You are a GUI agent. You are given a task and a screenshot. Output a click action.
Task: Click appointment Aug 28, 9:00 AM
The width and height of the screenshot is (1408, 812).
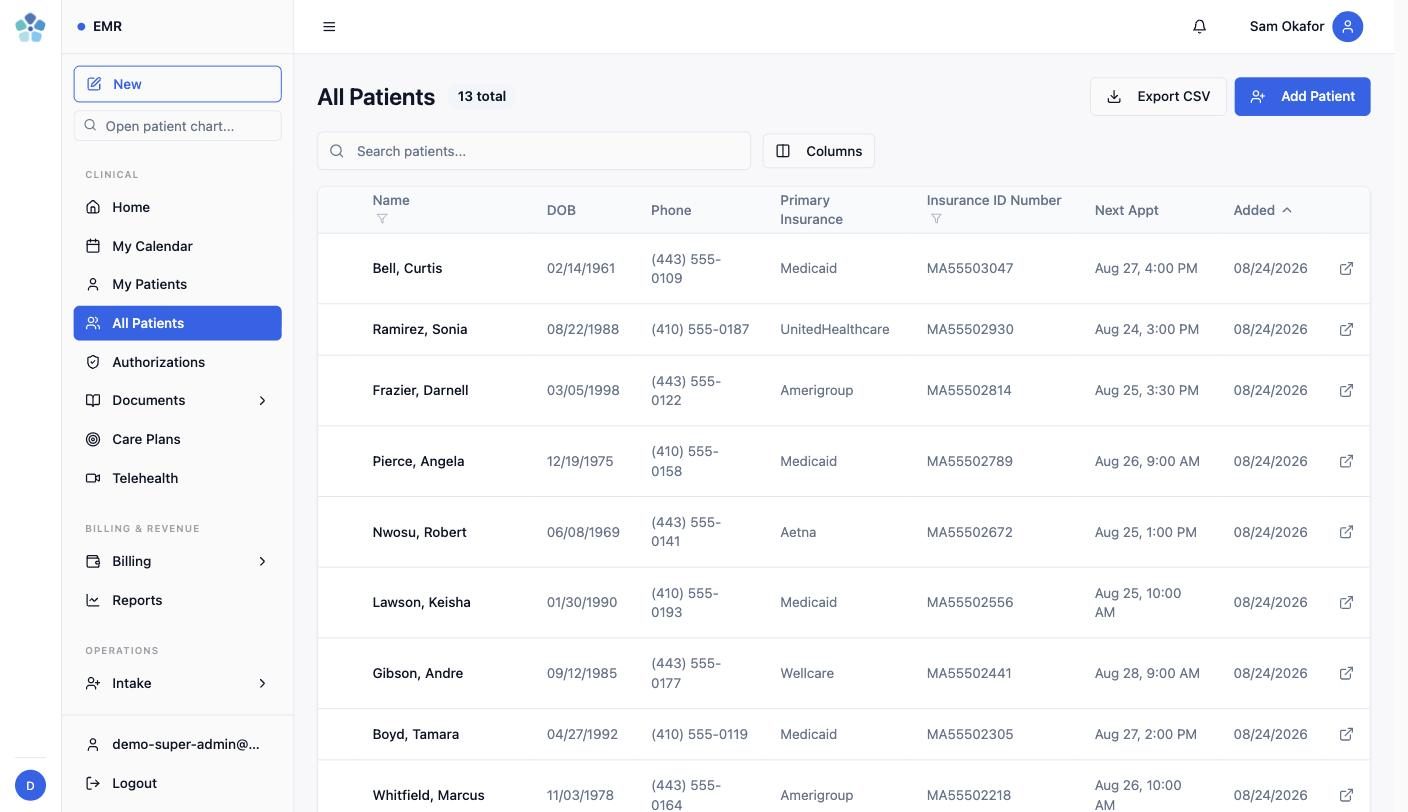click(x=1147, y=673)
